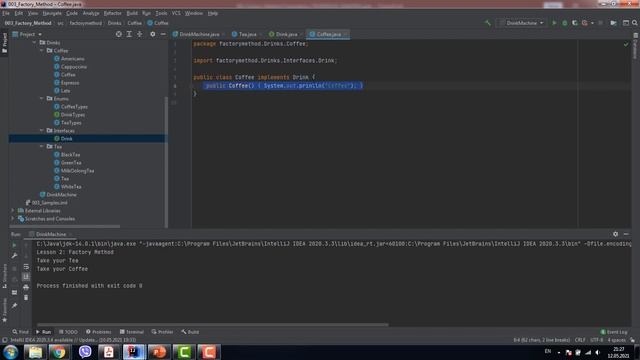Viewport: 640px width, 360px height.
Task: Clear all Run console output
Action: (x=26, y=298)
